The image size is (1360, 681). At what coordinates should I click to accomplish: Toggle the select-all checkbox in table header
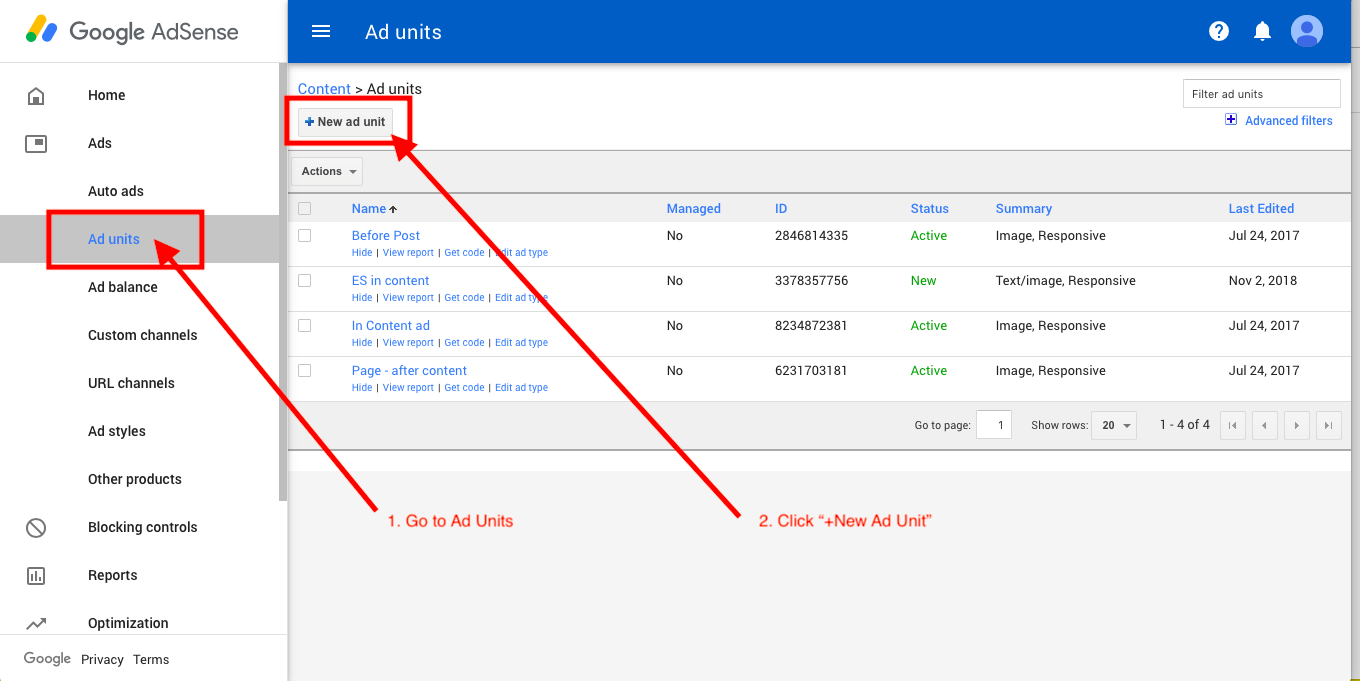pos(304,209)
